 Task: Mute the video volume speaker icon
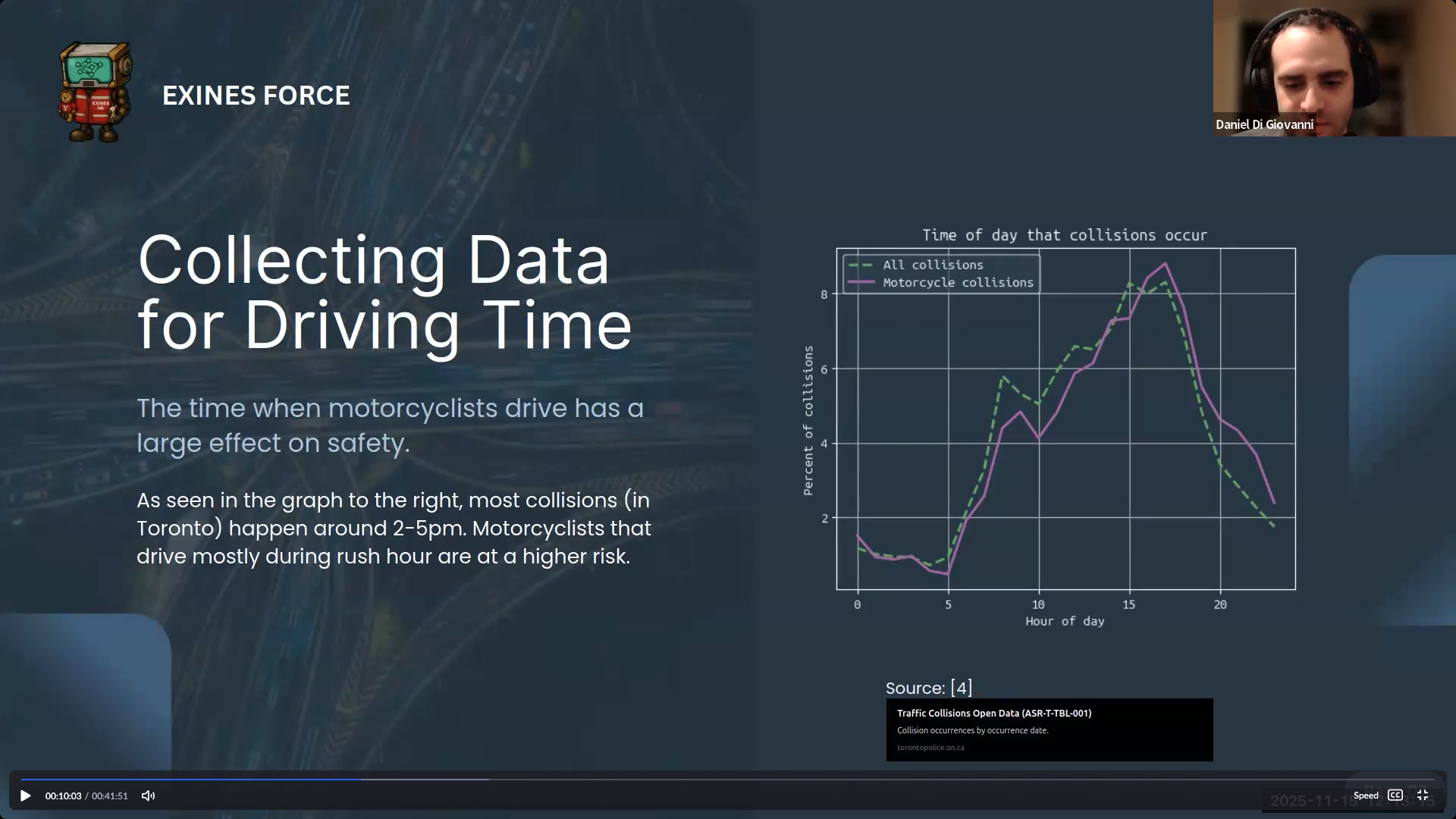(148, 795)
